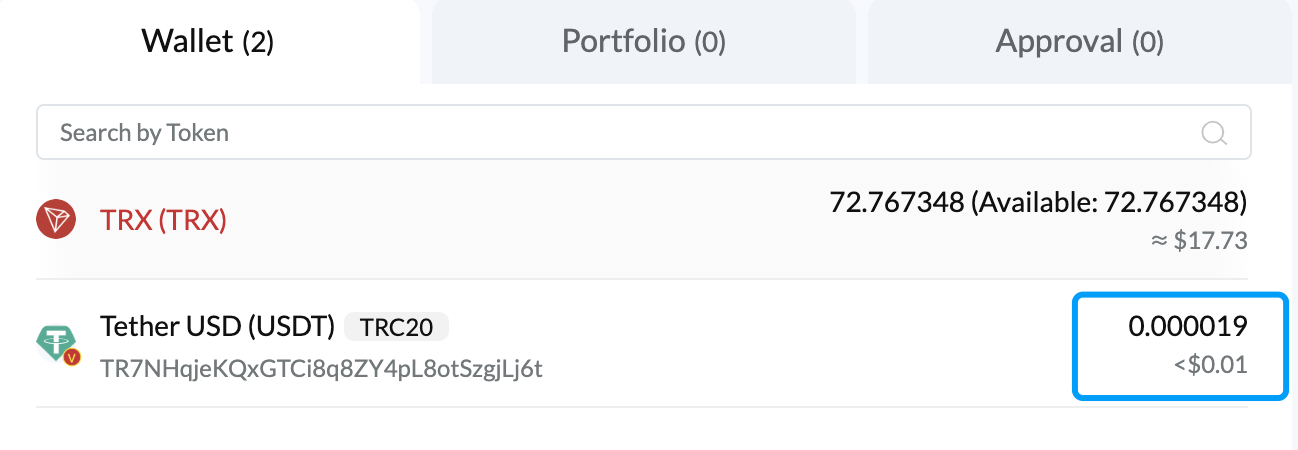
Task: Click the TR7NHqjeKQx contract address
Action: point(321,368)
